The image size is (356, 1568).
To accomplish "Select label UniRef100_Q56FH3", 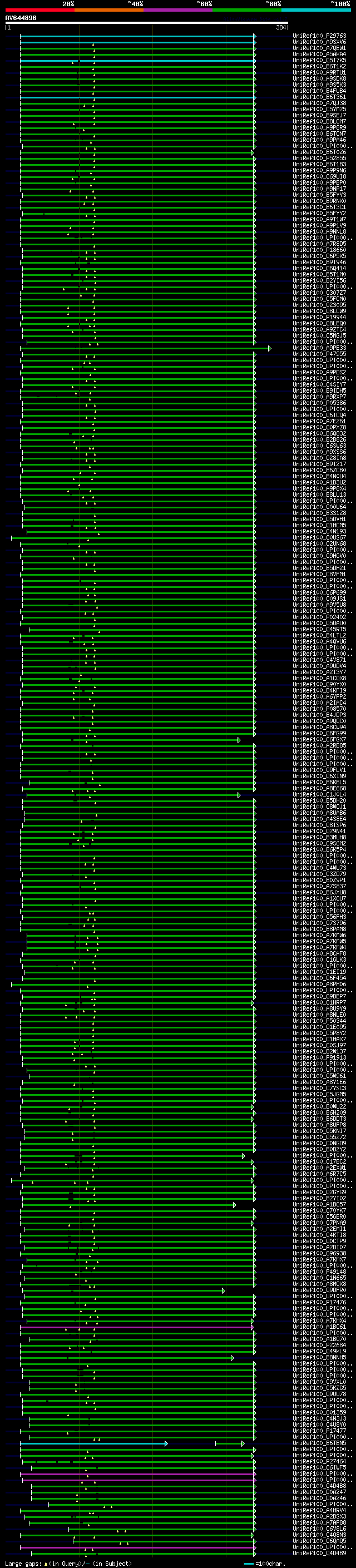I will click(x=319, y=917).
